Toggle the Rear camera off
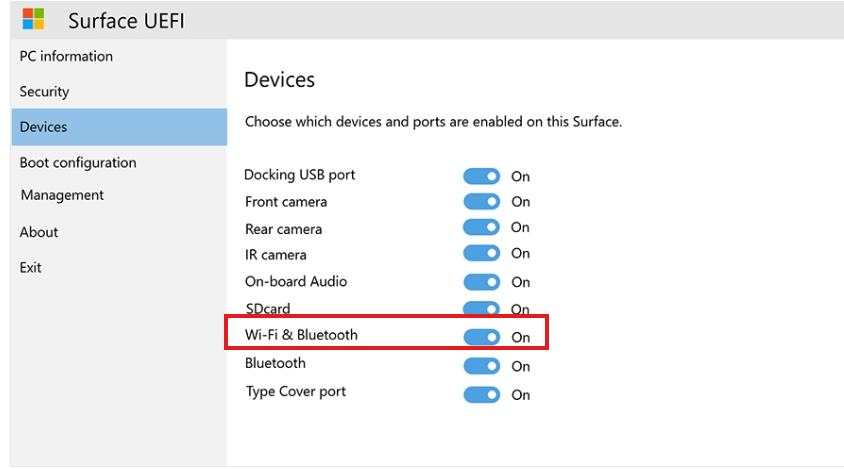Image resolution: width=844 pixels, height=469 pixels. click(481, 228)
